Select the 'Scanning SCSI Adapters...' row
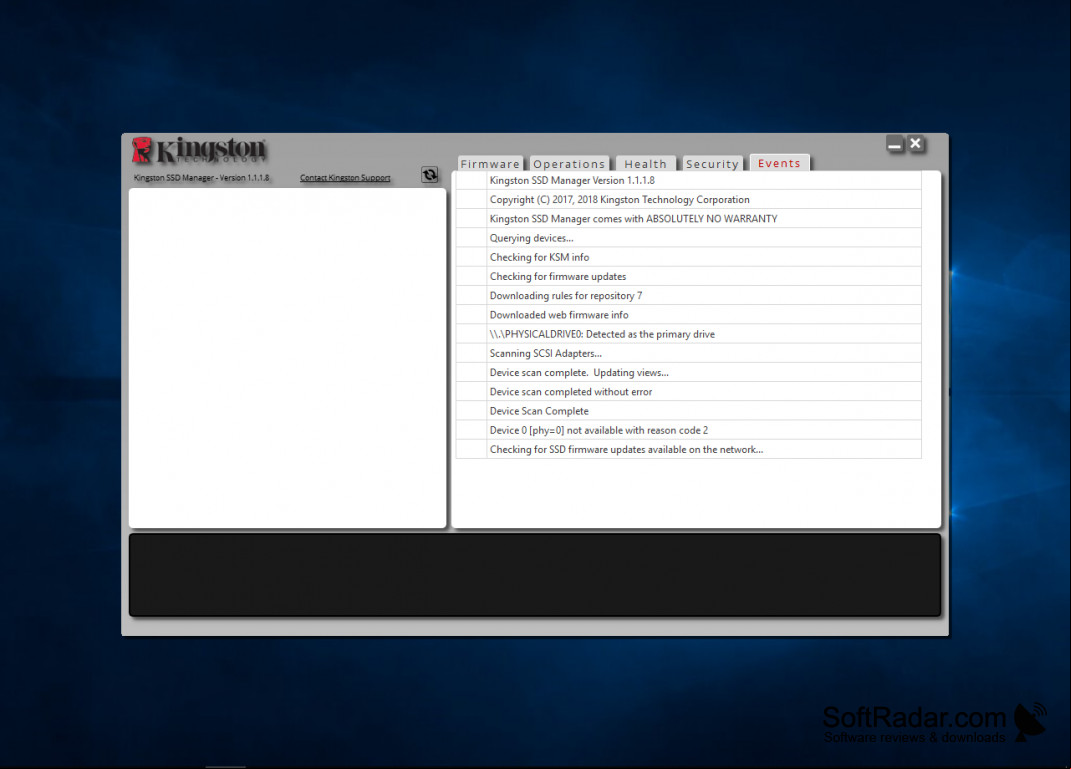Image resolution: width=1071 pixels, height=769 pixels. coord(688,353)
